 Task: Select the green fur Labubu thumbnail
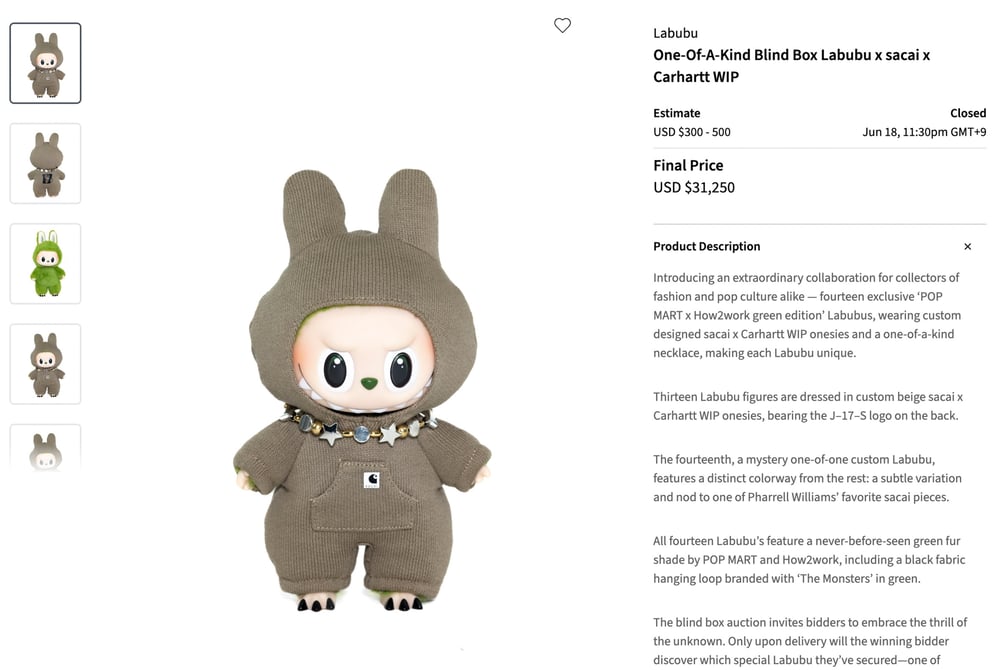(46, 263)
